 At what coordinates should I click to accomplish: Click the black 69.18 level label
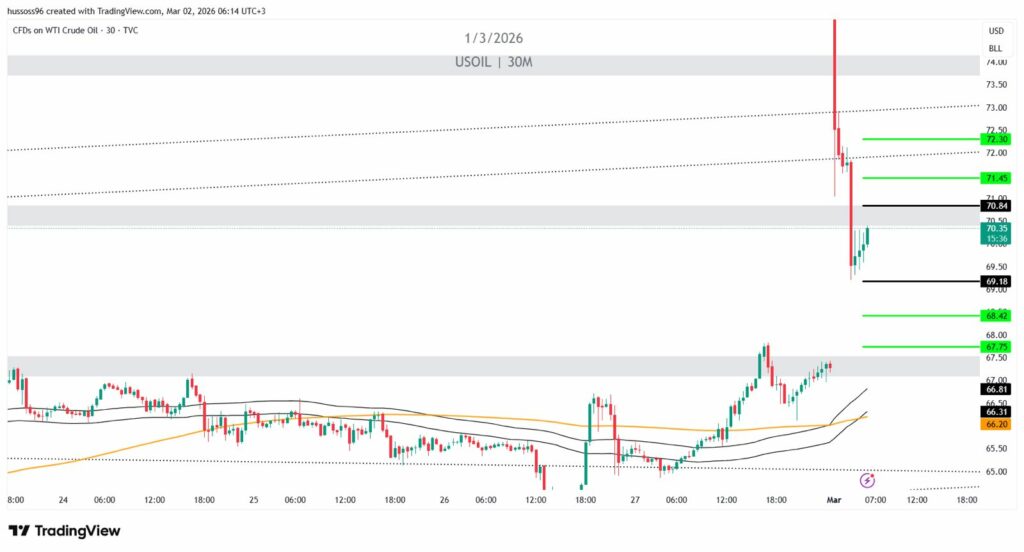996,282
